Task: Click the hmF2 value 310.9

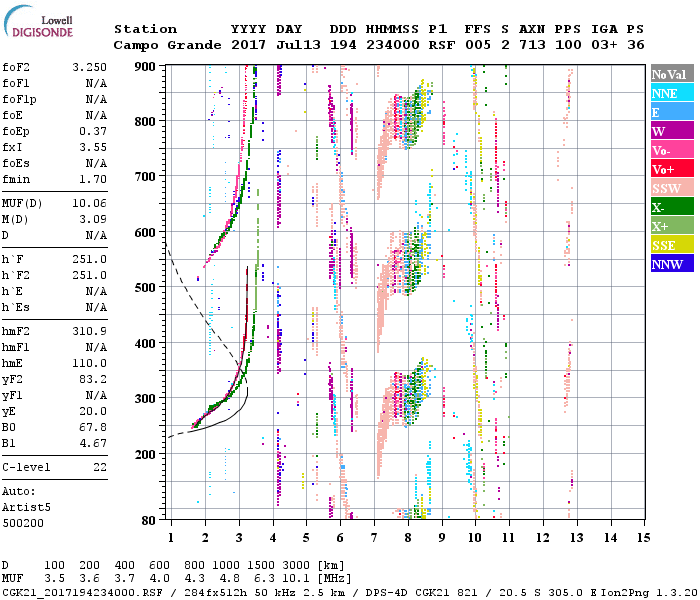Action: pyautogui.click(x=89, y=331)
